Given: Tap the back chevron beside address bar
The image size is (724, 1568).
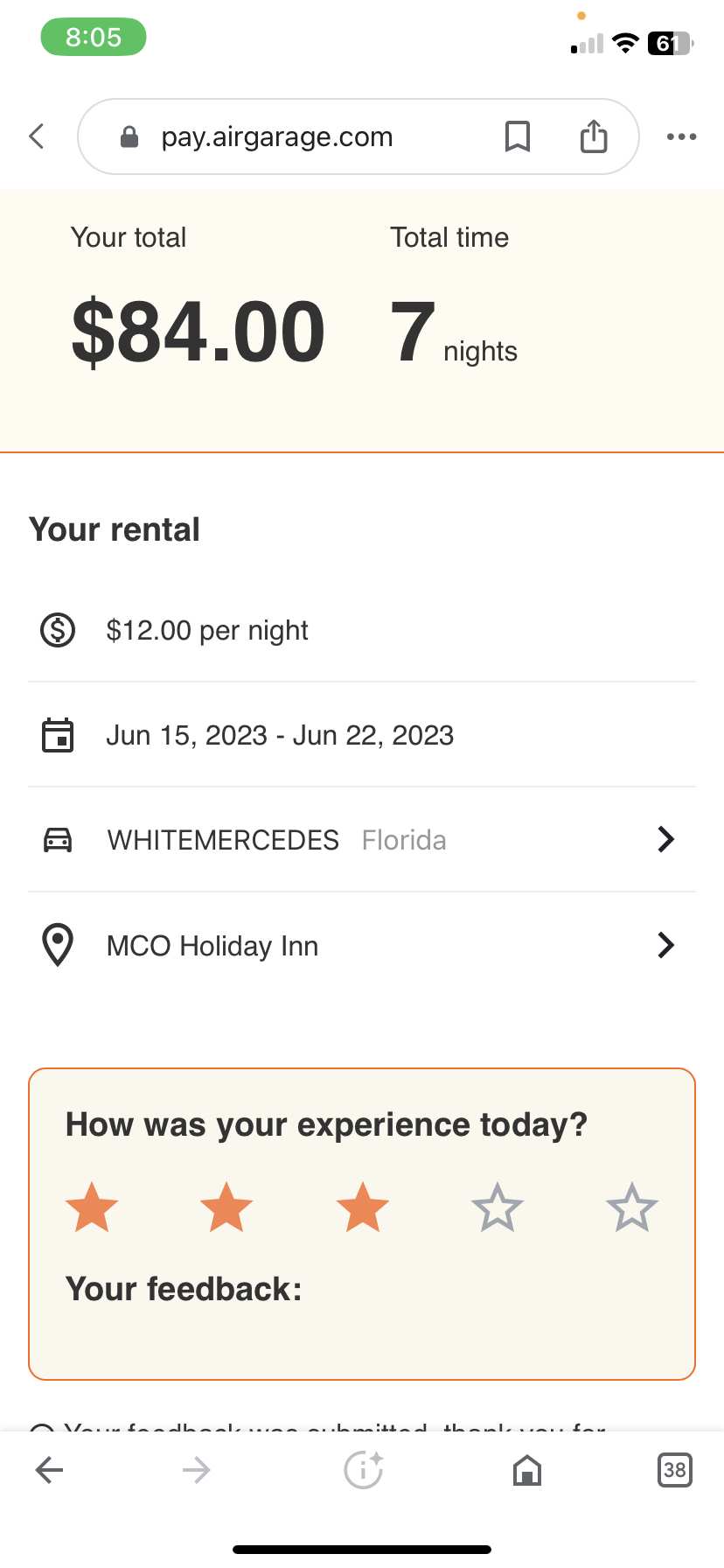Looking at the screenshot, I should (x=37, y=136).
